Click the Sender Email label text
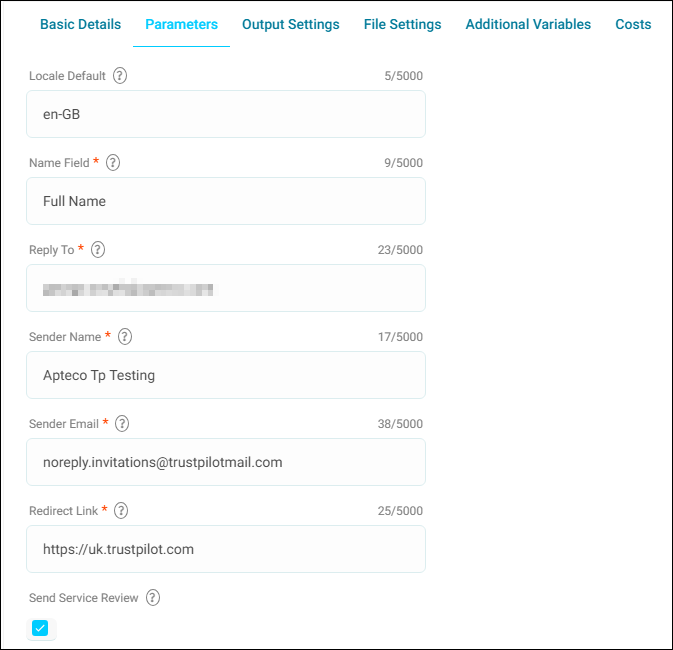 pyautogui.click(x=64, y=424)
